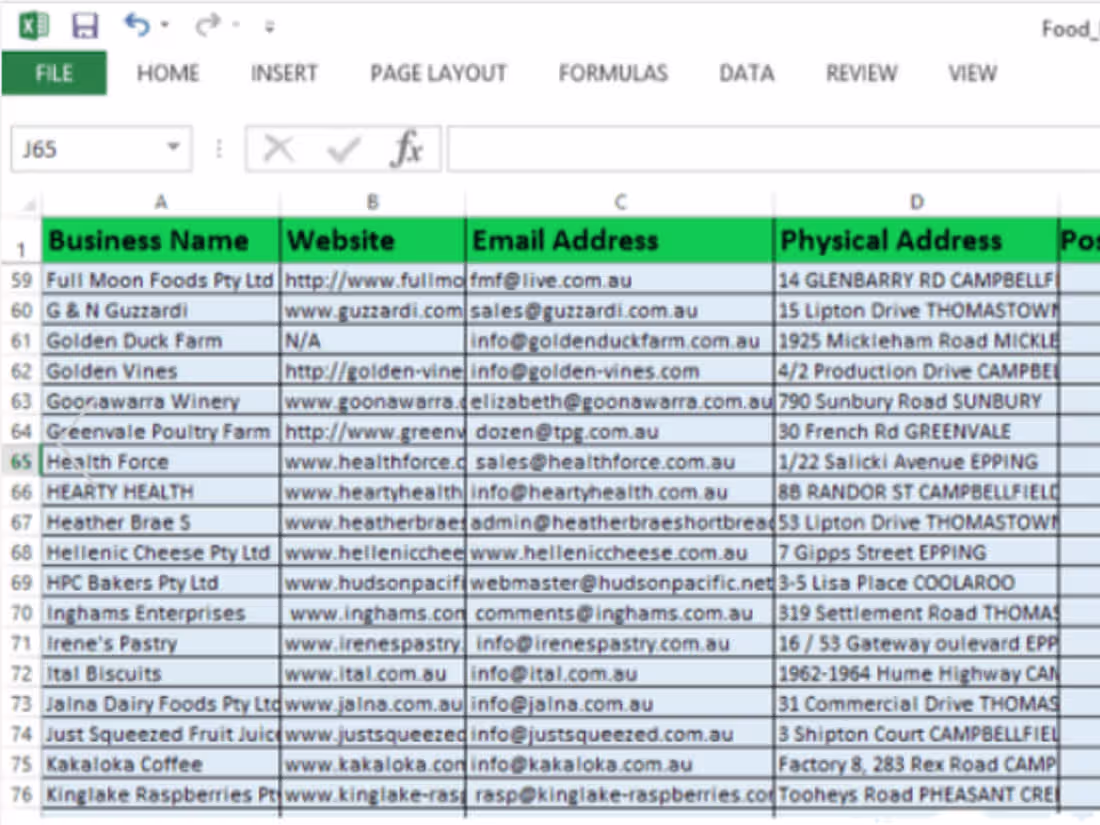Expand the Quick Access Toolbar customize arrow
The width and height of the screenshot is (1100, 825).
tap(268, 27)
